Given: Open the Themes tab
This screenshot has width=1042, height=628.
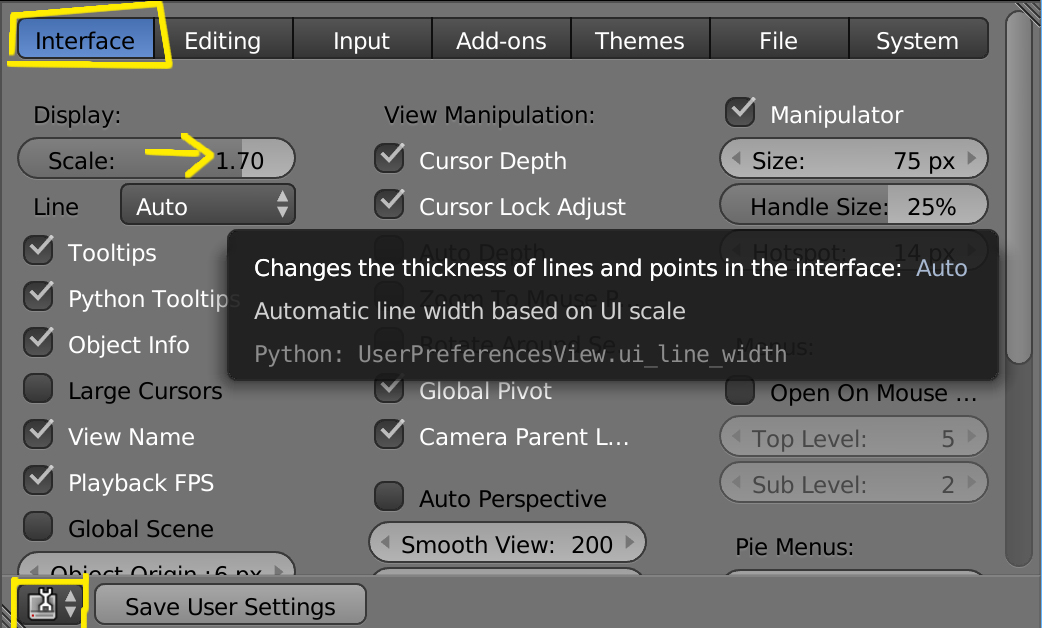Looking at the screenshot, I should click(x=639, y=41).
